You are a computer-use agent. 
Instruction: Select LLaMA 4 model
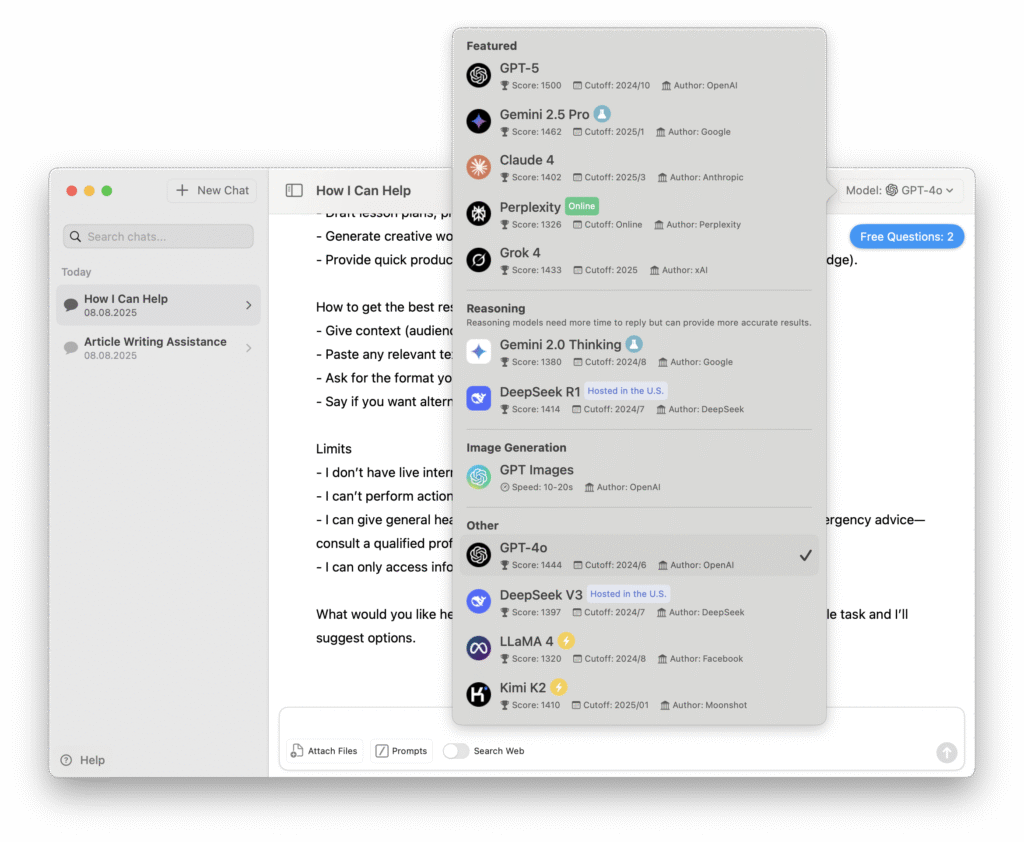click(639, 649)
